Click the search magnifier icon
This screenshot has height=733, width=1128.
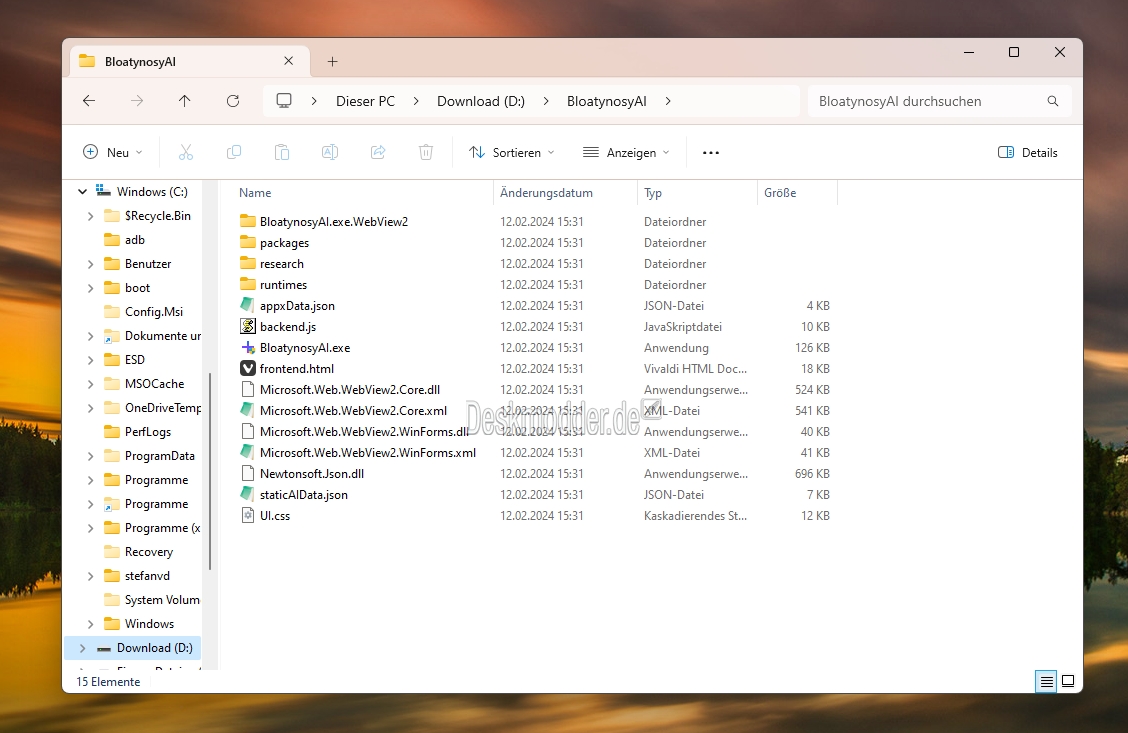[x=1052, y=101]
